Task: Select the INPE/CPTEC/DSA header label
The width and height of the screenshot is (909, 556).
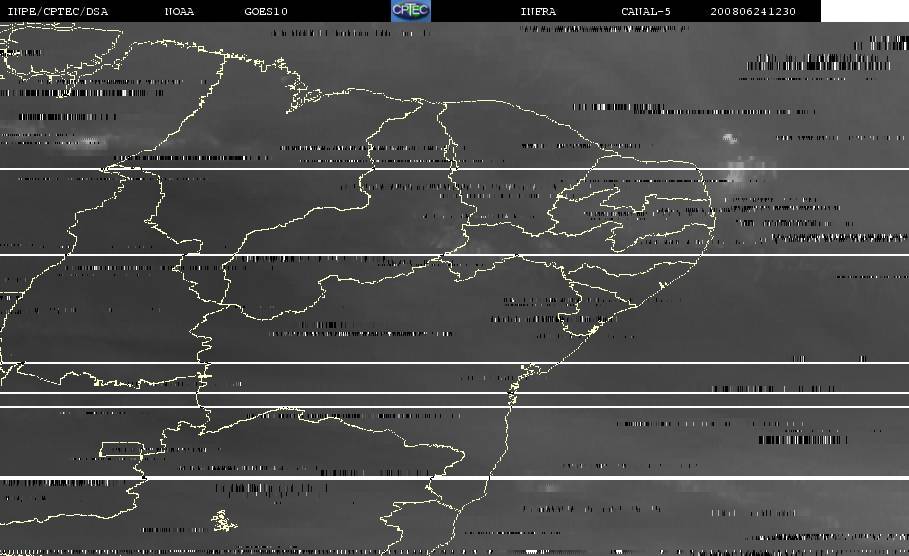Action: pos(57,12)
